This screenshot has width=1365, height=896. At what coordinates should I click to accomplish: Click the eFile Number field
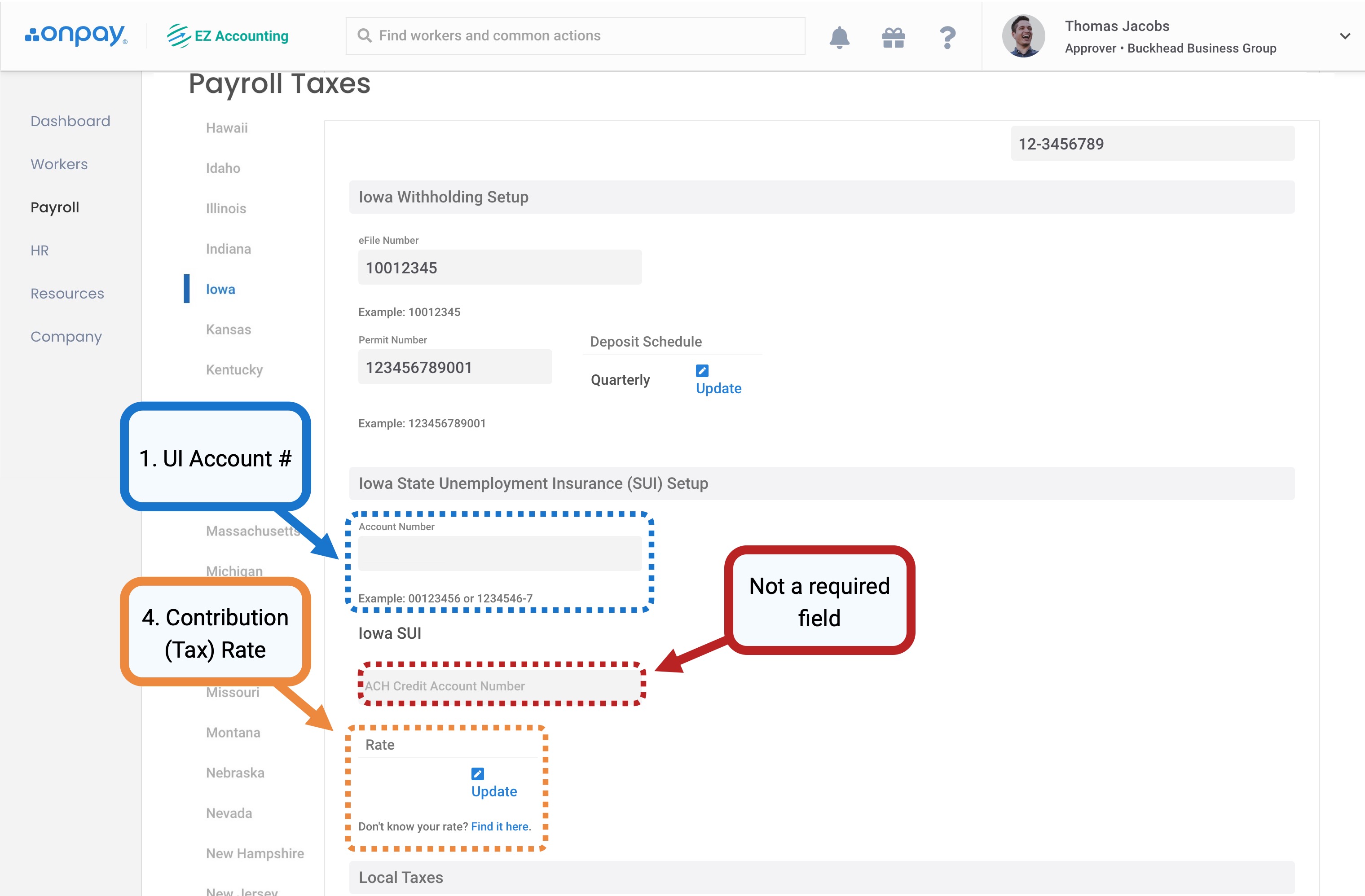pyautogui.click(x=500, y=267)
